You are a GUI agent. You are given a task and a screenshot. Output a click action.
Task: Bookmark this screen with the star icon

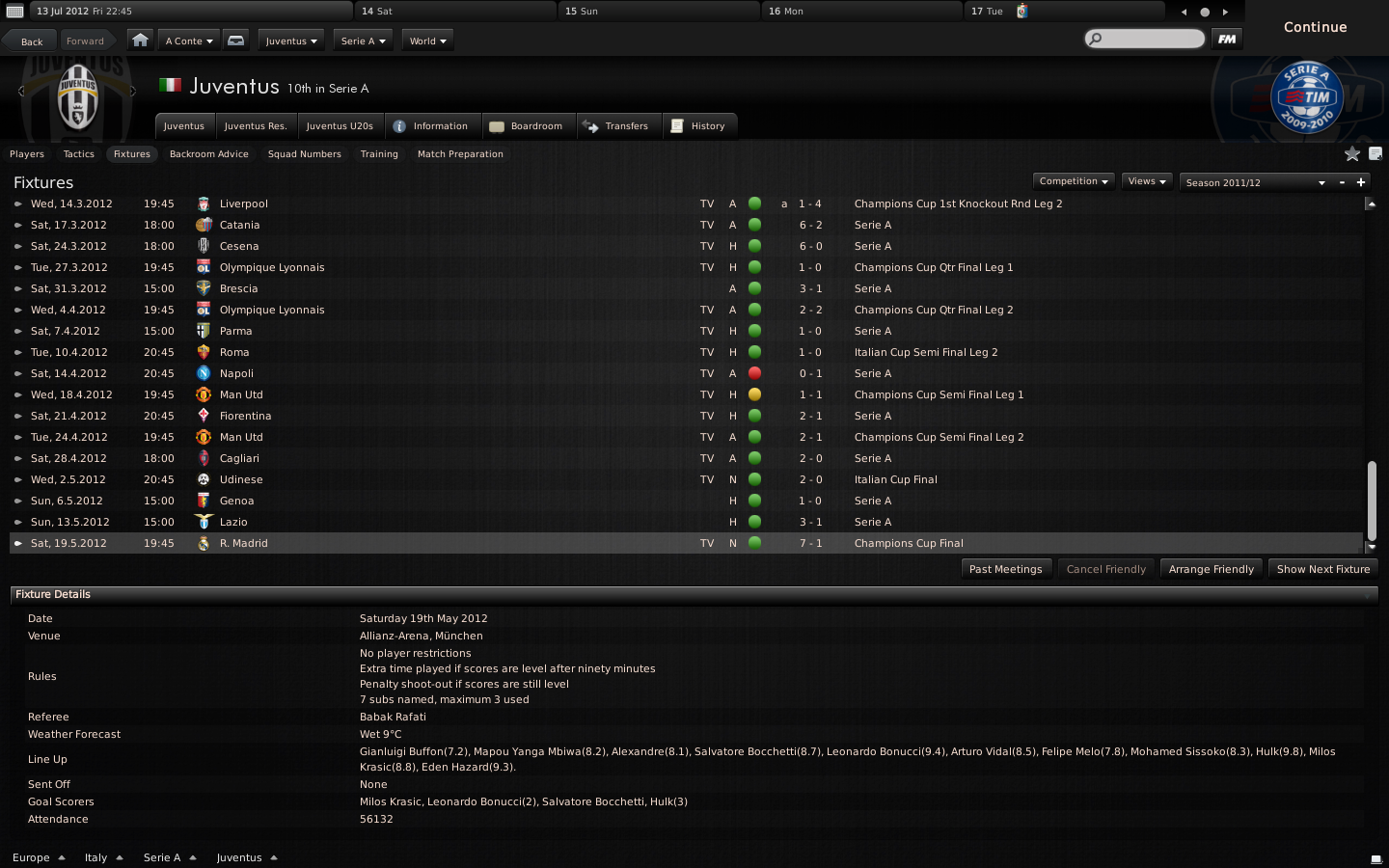[1352, 154]
